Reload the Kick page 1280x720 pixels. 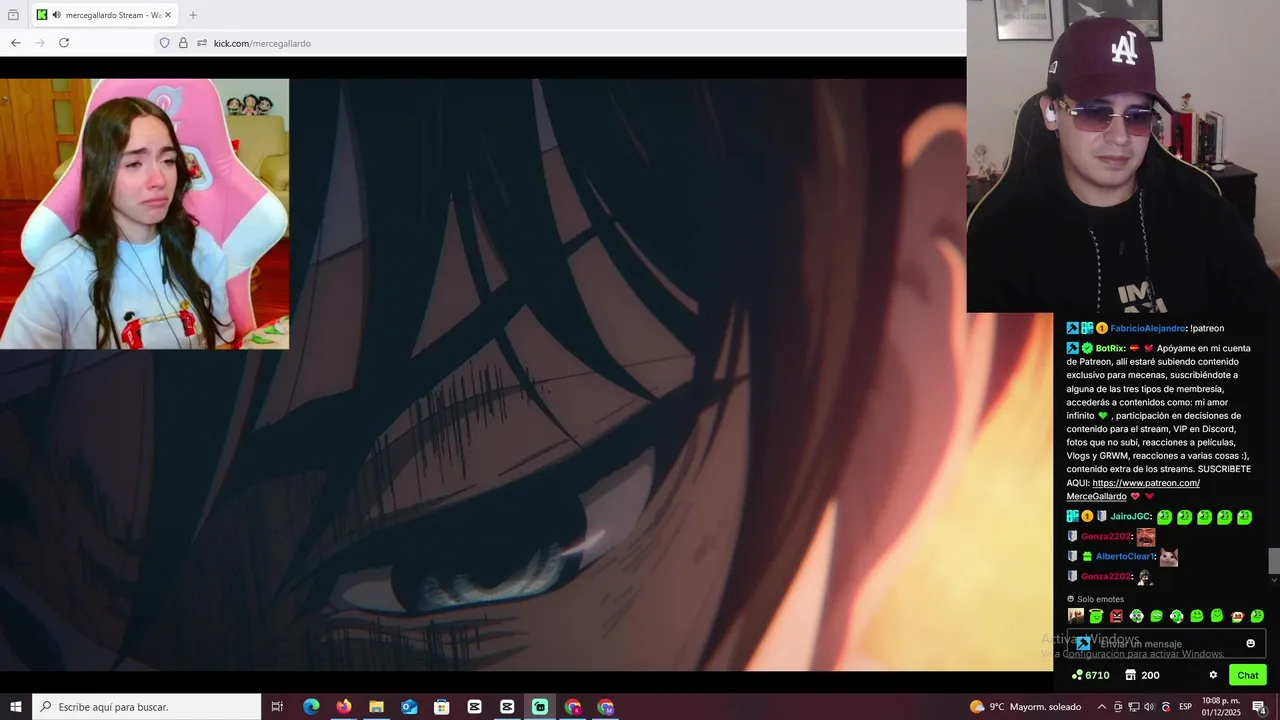(x=64, y=43)
